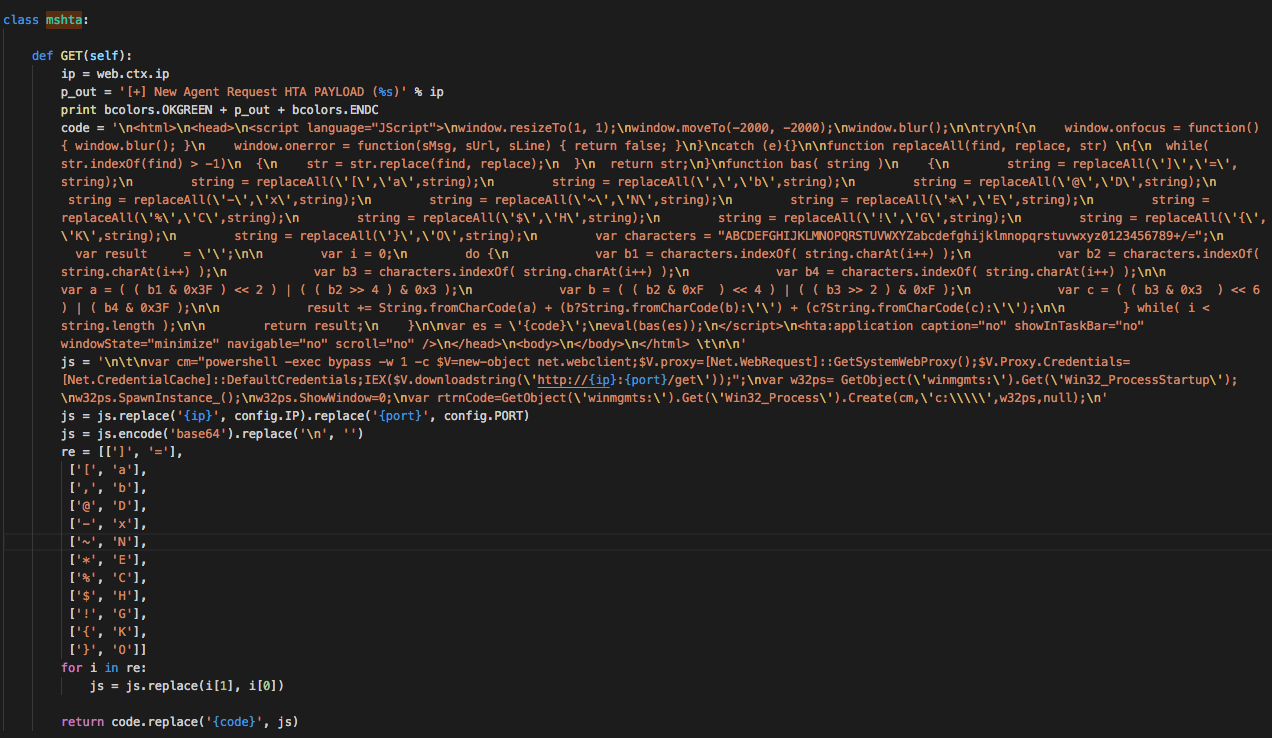The width and height of the screenshot is (1272, 738).
Task: Click window.moveTo(-2000, -2000) call
Action: (x=725, y=127)
